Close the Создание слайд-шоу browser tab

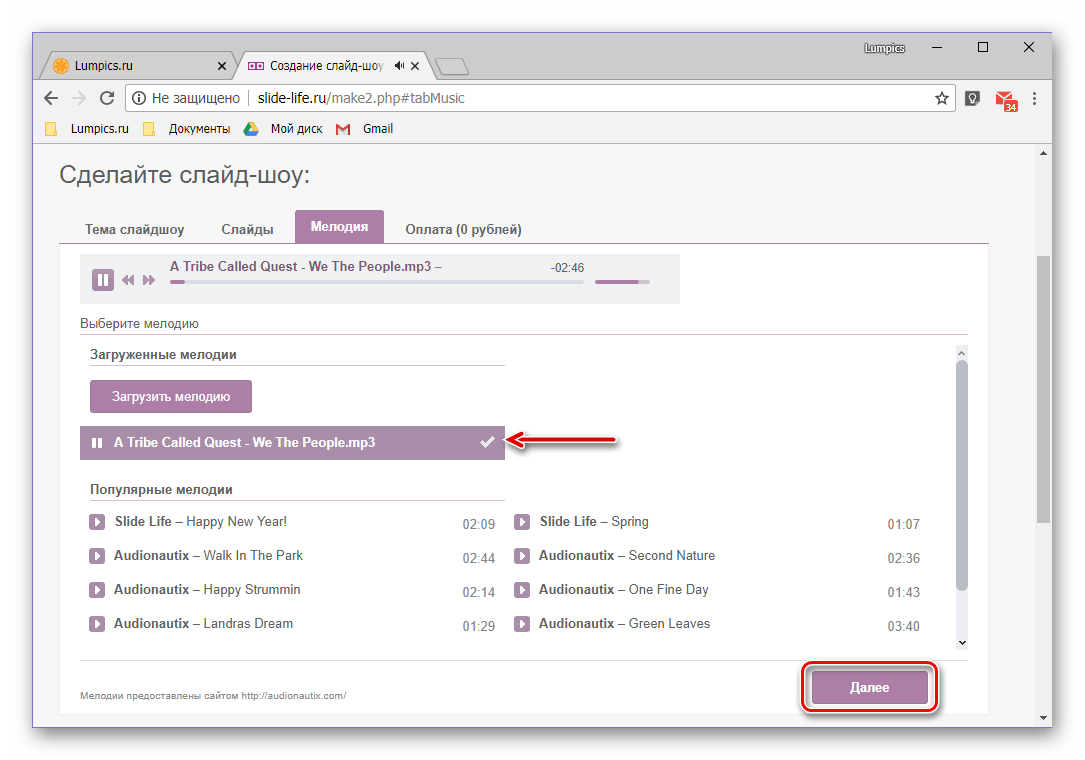point(415,66)
